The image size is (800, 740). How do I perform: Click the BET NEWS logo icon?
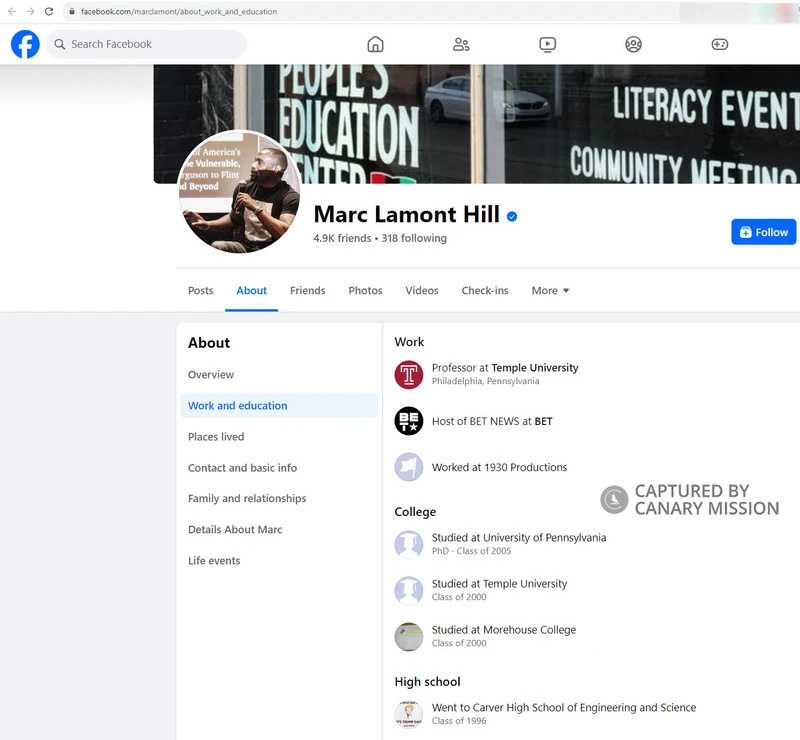pos(408,420)
